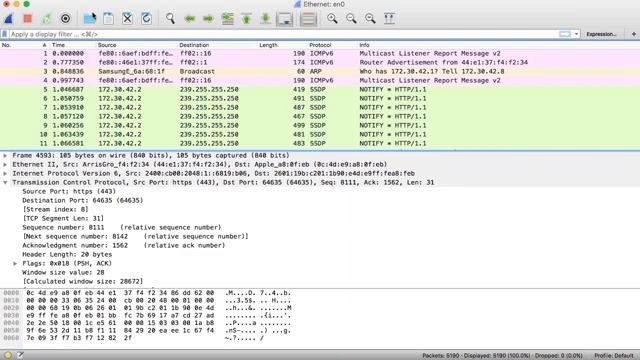Viewport: 640px width, 360px height.
Task: Click the start capture shark fin icon
Action: click(9, 18)
